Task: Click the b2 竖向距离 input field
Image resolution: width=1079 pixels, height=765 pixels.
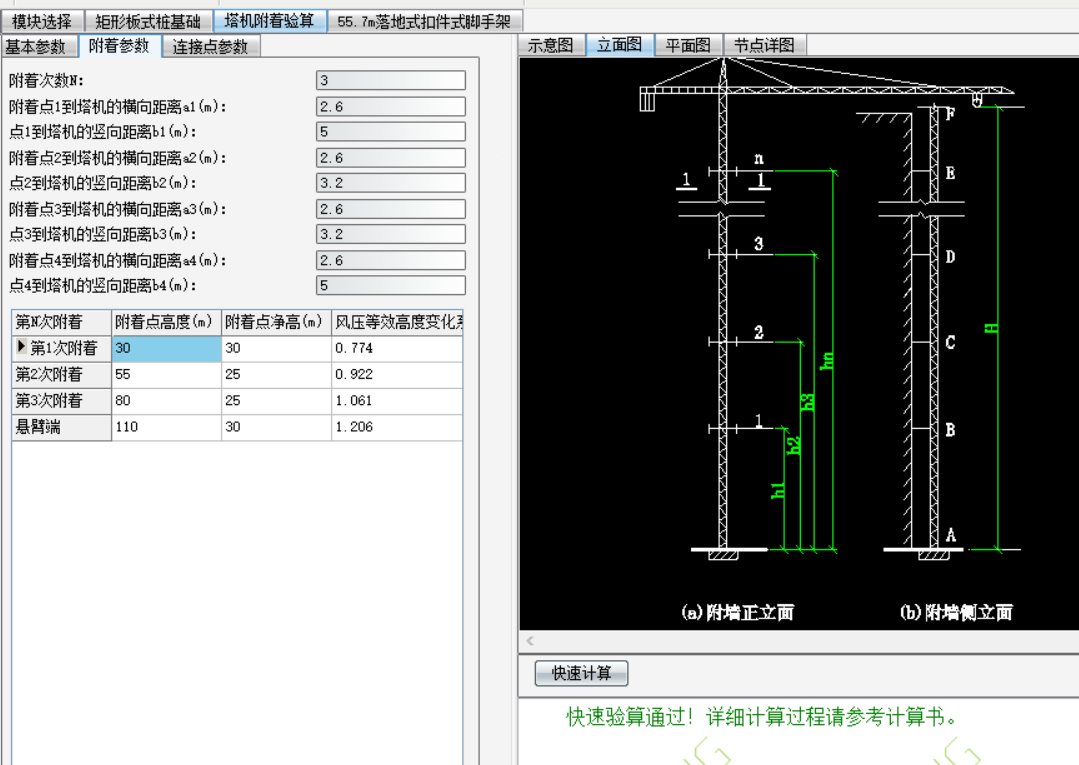Action: pos(391,183)
